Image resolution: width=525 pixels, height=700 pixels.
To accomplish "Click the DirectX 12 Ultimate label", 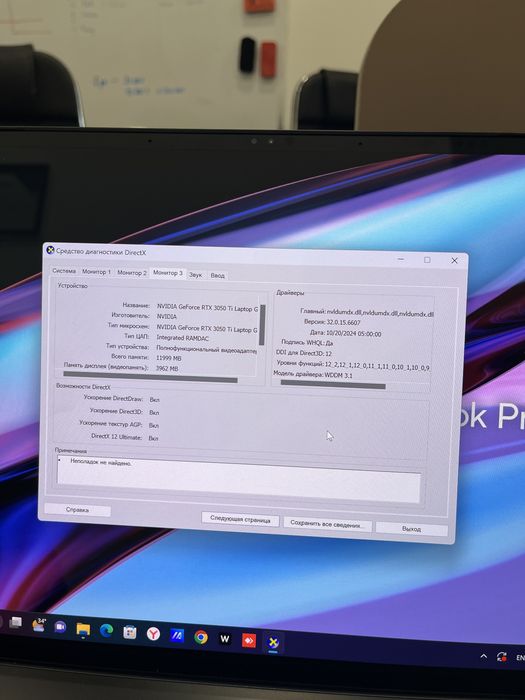I will click(x=117, y=436).
